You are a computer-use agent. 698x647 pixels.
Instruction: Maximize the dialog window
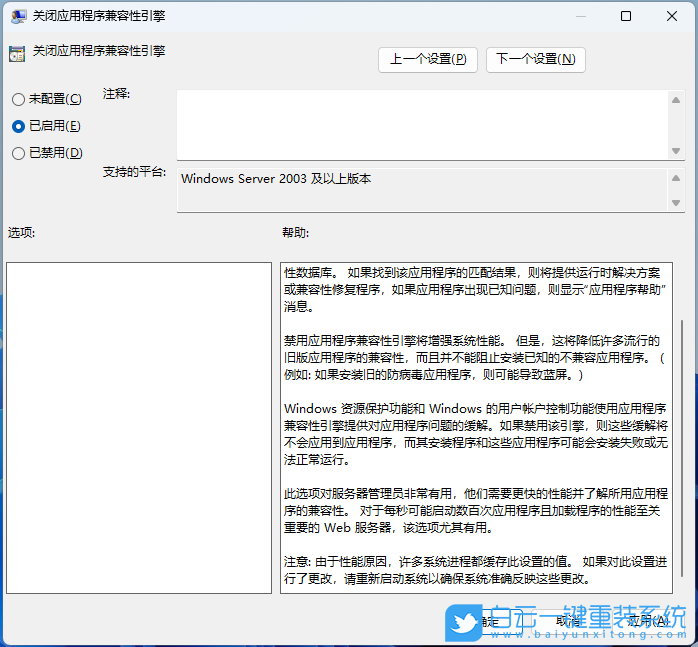click(626, 16)
